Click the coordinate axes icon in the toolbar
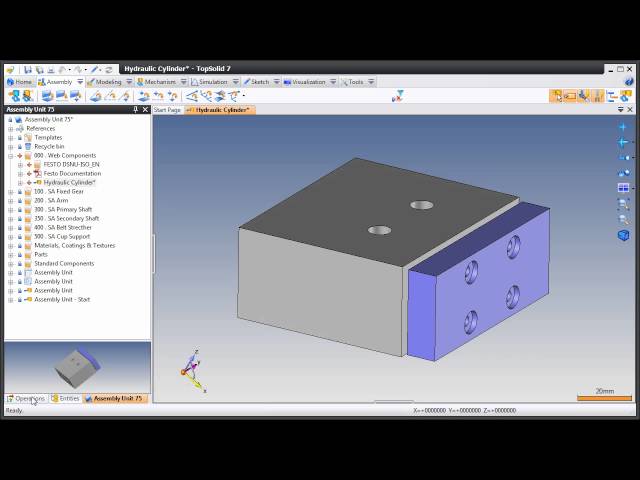 [397, 96]
